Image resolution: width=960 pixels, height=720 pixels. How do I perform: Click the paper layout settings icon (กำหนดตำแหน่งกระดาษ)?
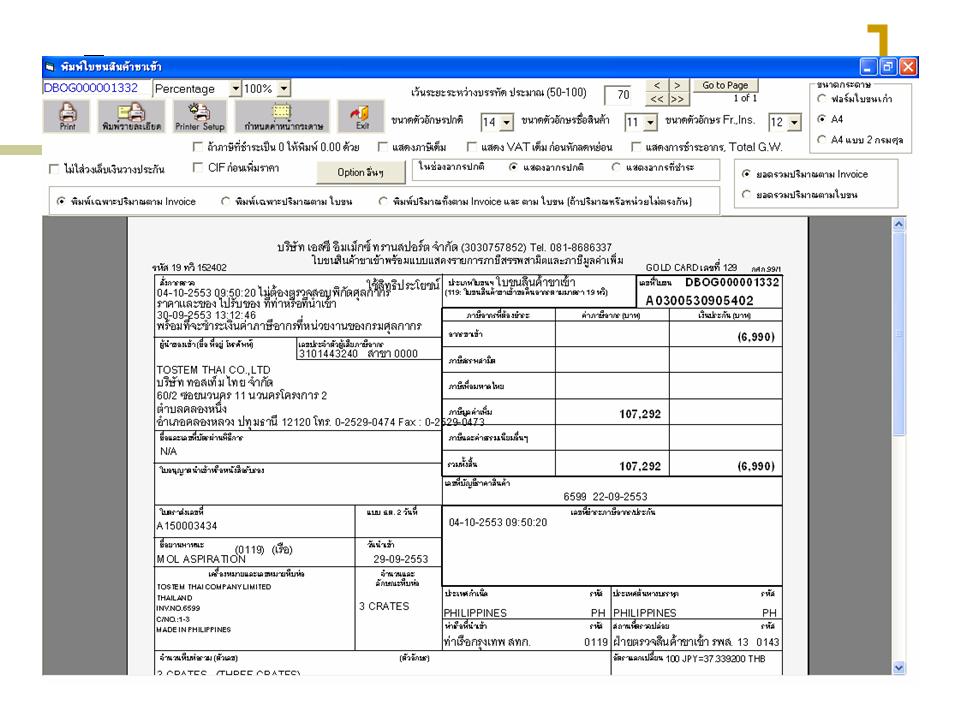coord(281,117)
